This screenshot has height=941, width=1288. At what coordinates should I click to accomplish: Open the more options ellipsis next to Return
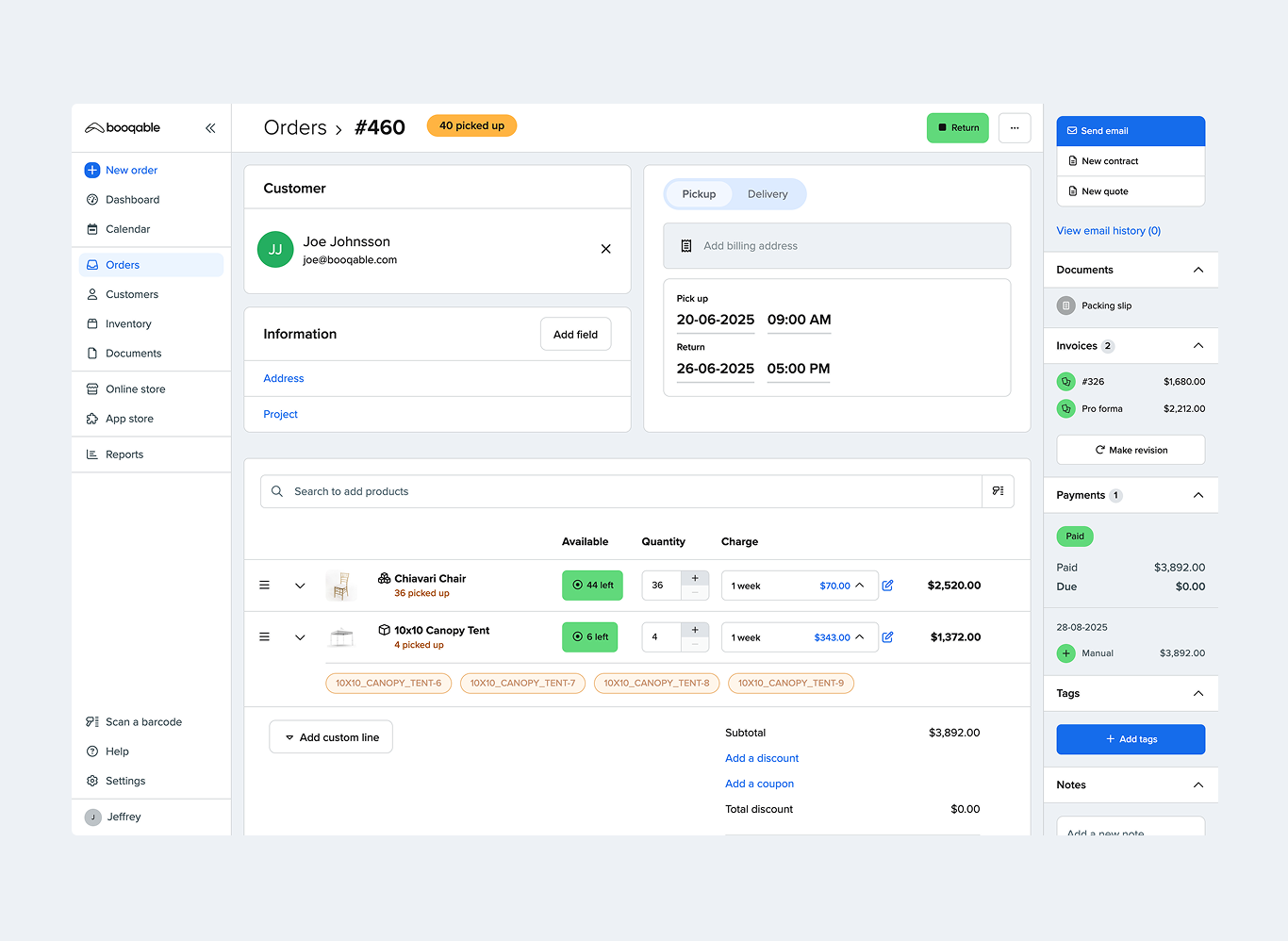tap(1015, 127)
